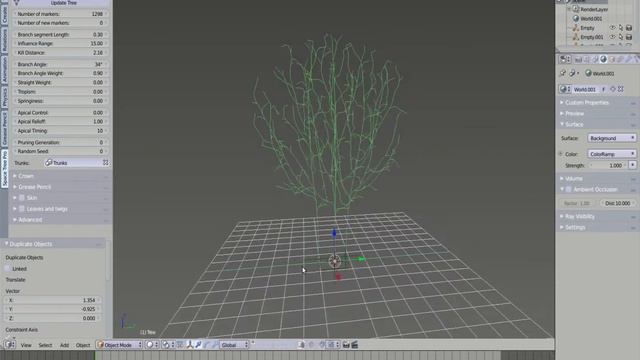The height and width of the screenshot is (360, 640).
Task: Toggle selectability of Empty object
Action: click(621, 28)
